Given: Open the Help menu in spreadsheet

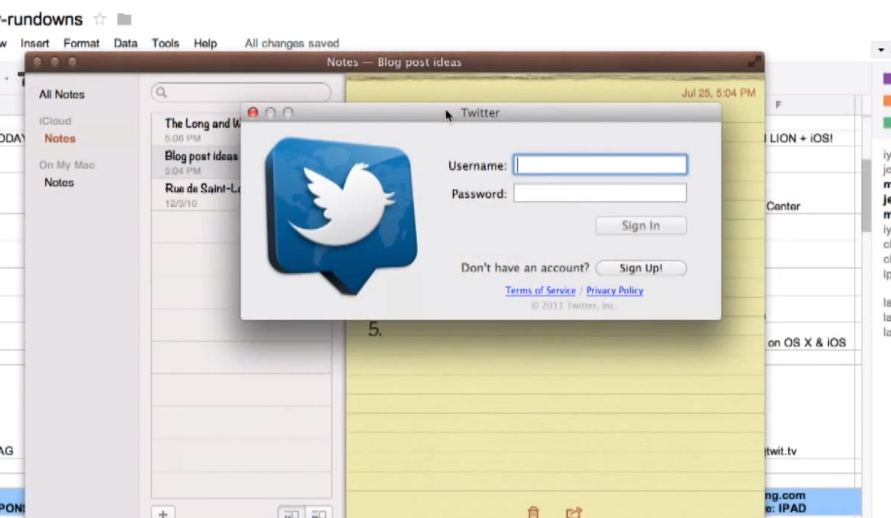Looking at the screenshot, I should tap(205, 43).
